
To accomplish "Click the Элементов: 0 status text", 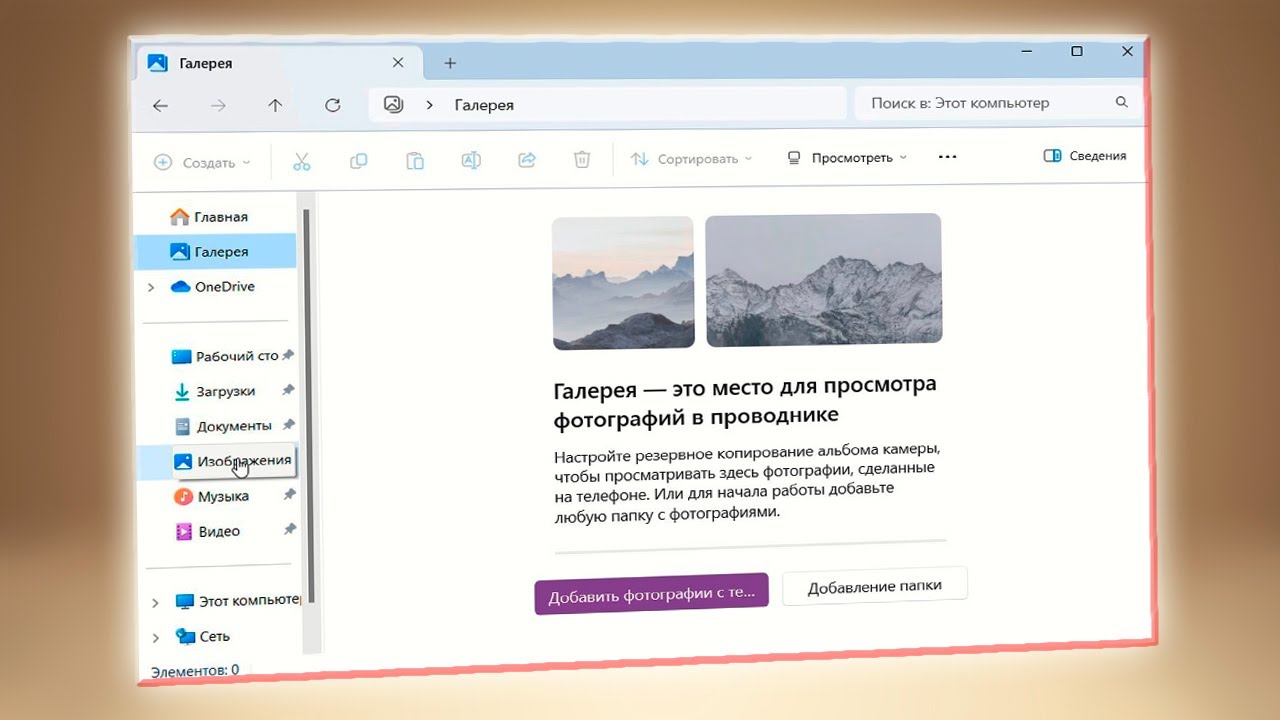I will pos(195,670).
